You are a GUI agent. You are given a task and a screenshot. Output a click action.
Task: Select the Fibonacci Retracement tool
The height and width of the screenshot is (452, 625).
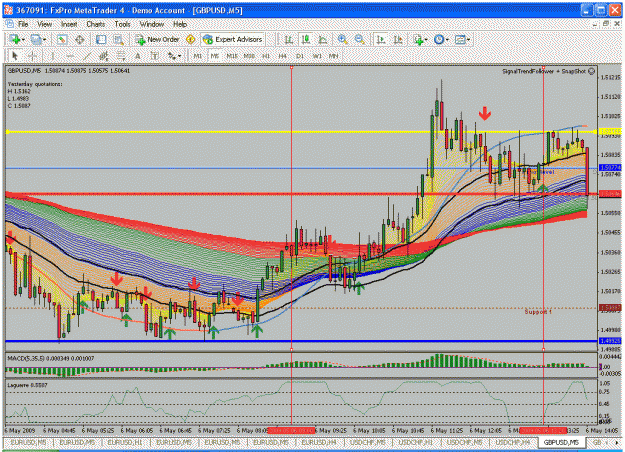tap(121, 56)
